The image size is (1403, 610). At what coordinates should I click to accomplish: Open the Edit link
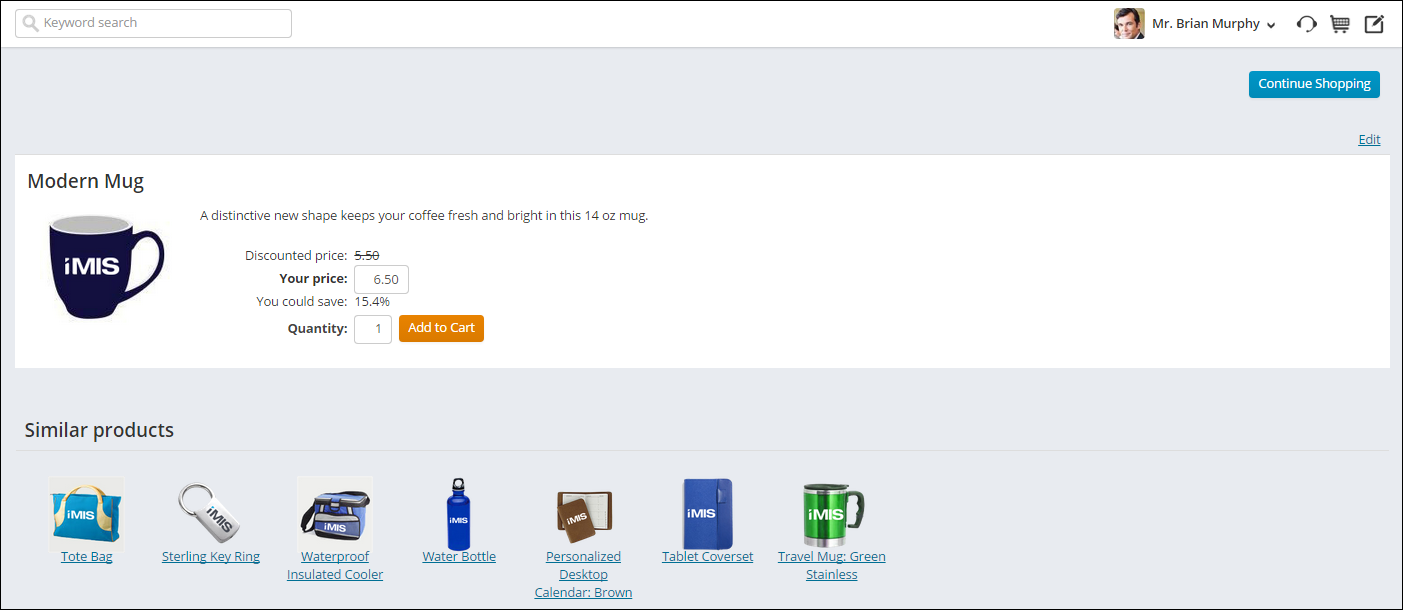click(1369, 140)
